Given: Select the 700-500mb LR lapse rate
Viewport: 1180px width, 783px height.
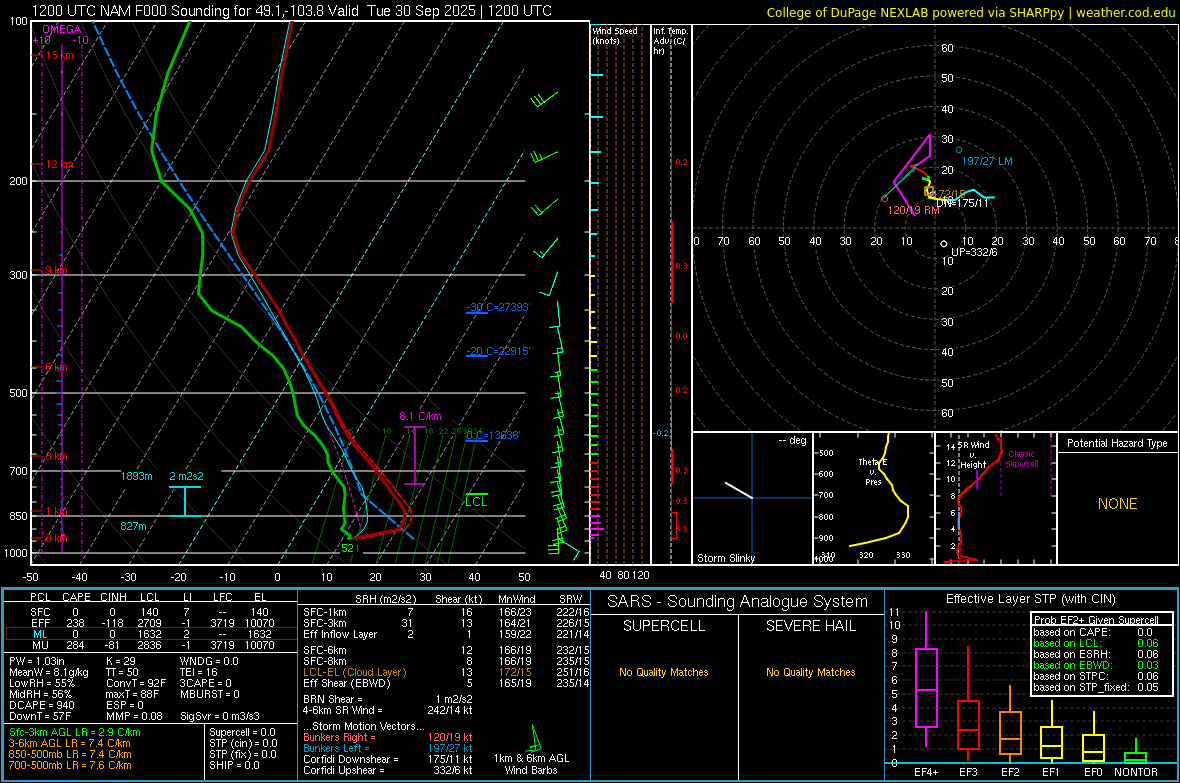Looking at the screenshot, I should coord(70,765).
